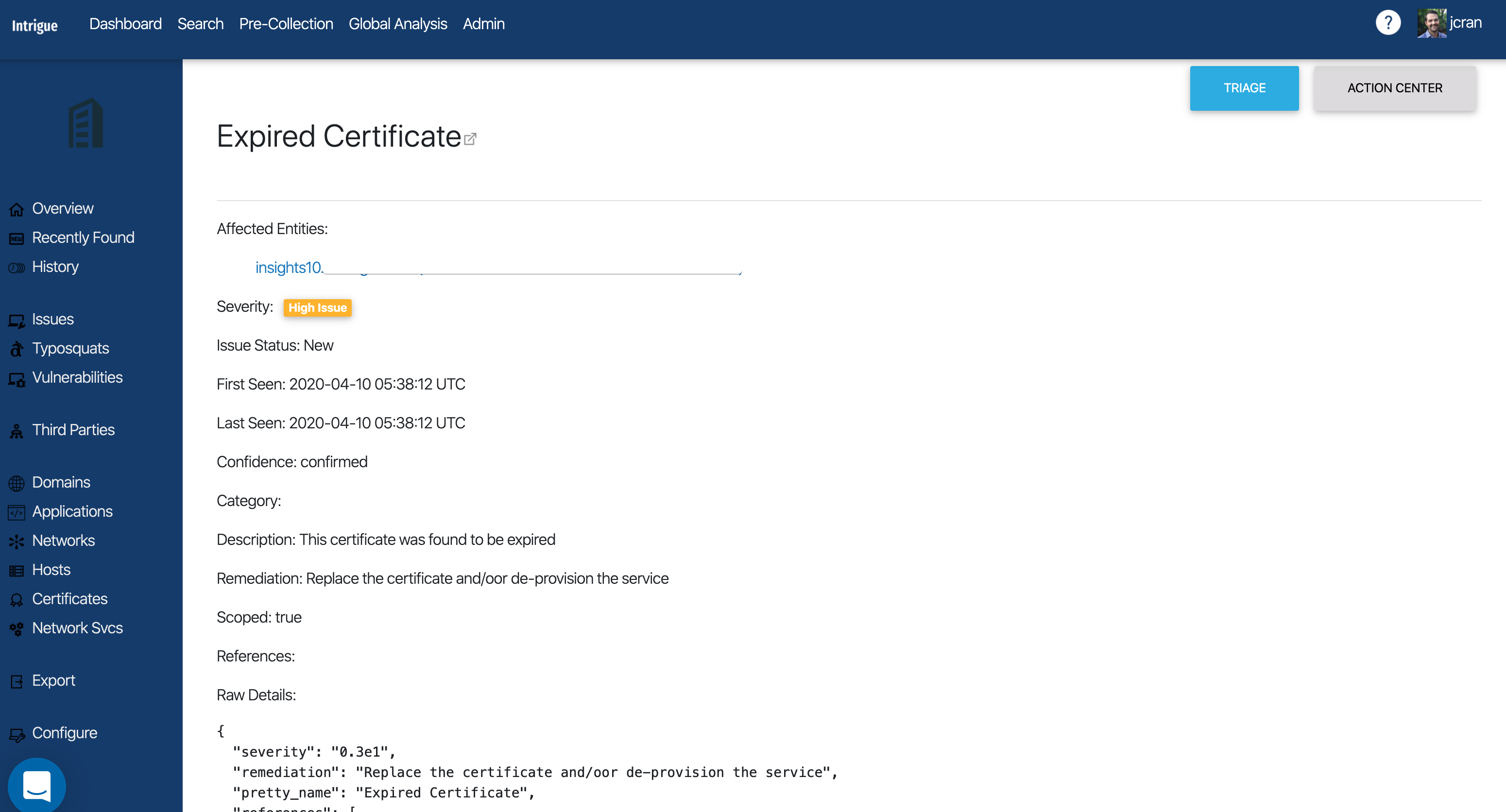Click the Certificates ribbon icon

pos(17,600)
